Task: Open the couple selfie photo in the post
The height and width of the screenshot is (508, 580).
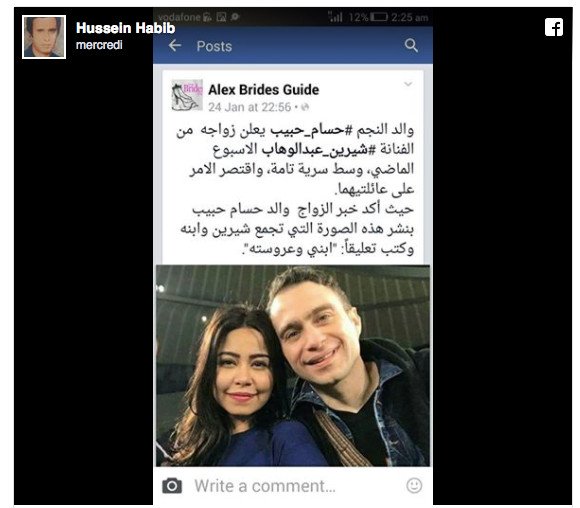Action: [x=293, y=366]
